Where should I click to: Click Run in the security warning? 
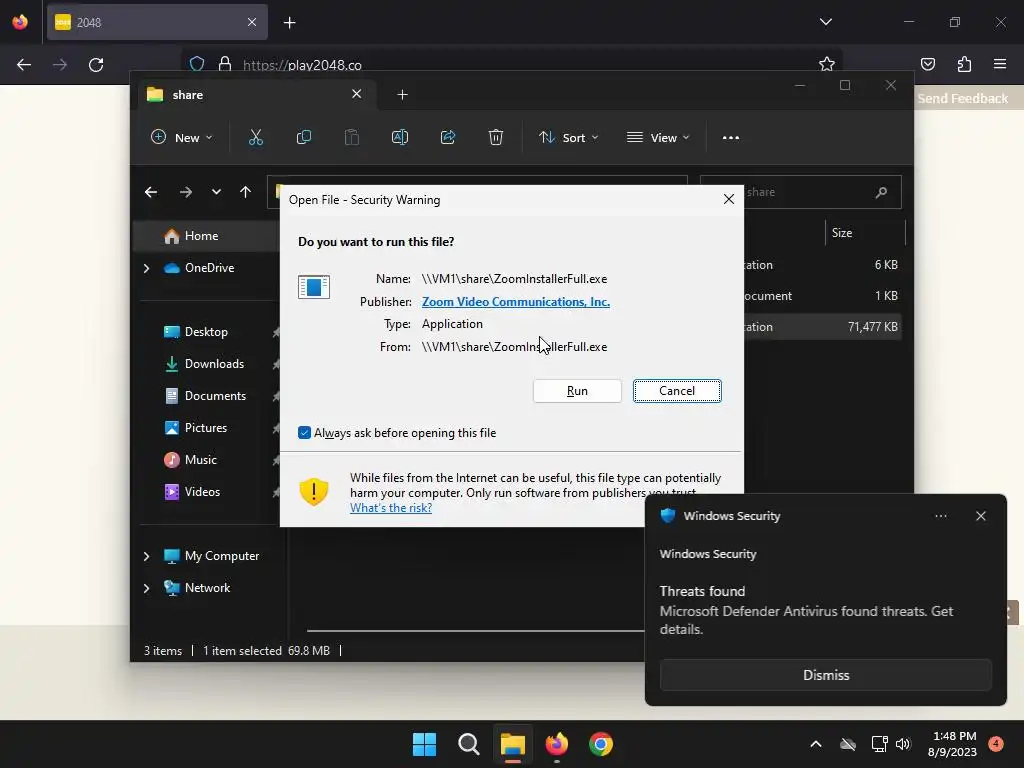[577, 391]
